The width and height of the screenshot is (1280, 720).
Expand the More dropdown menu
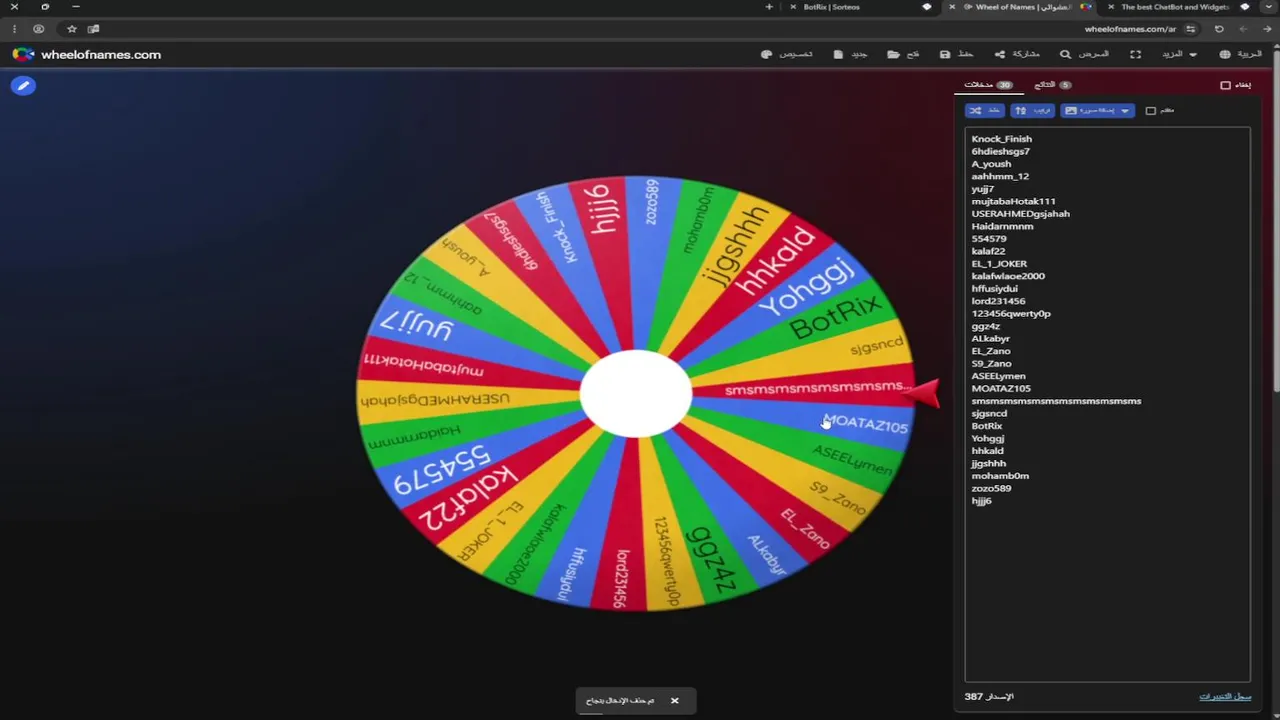point(1178,54)
